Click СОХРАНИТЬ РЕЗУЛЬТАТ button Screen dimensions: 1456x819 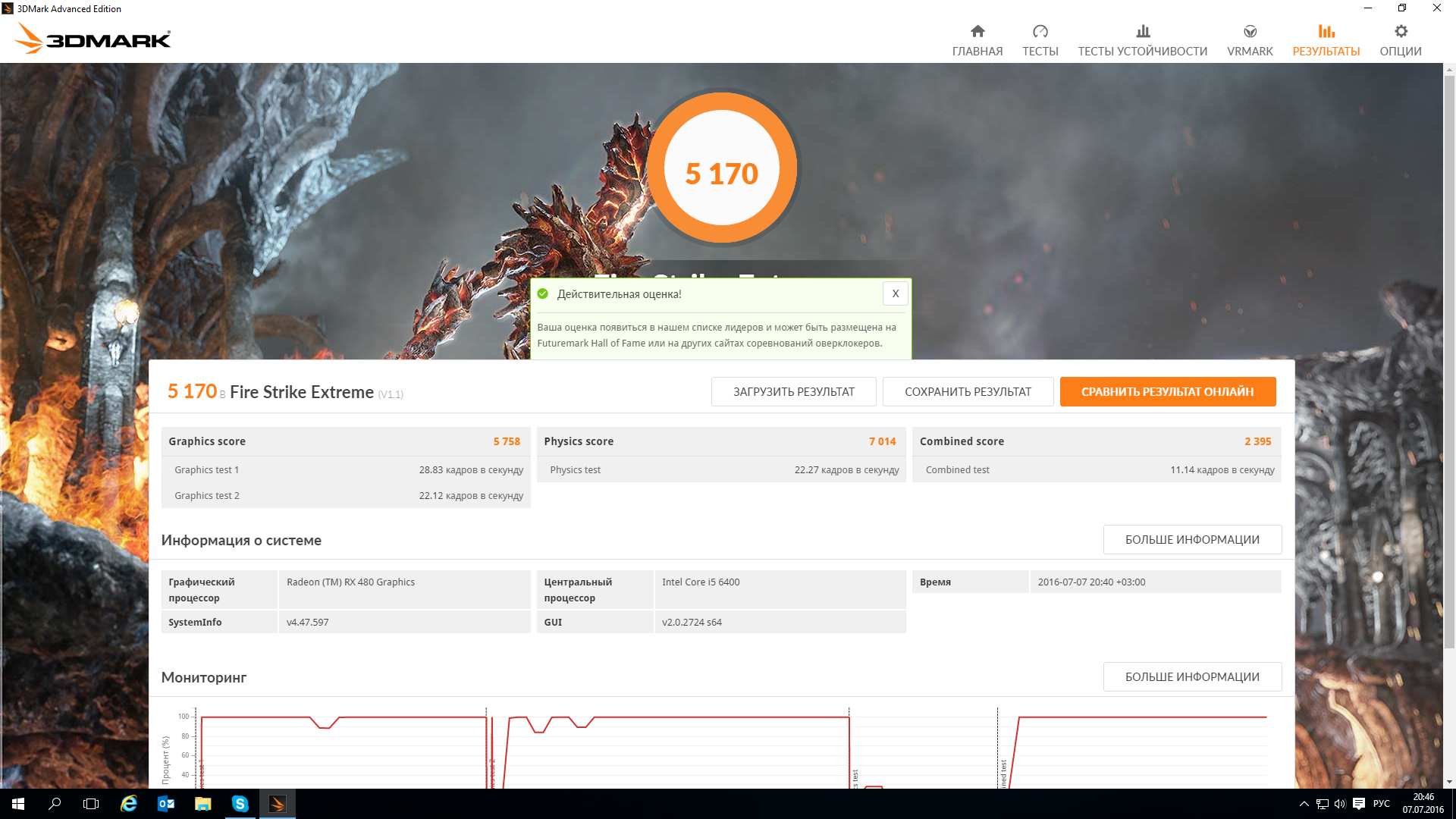coord(968,392)
